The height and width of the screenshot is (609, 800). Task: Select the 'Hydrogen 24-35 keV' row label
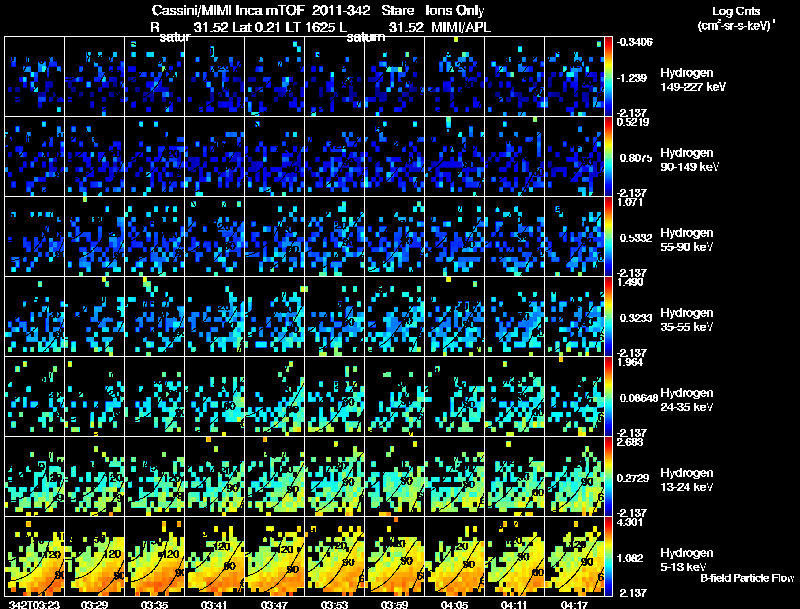tap(687, 400)
